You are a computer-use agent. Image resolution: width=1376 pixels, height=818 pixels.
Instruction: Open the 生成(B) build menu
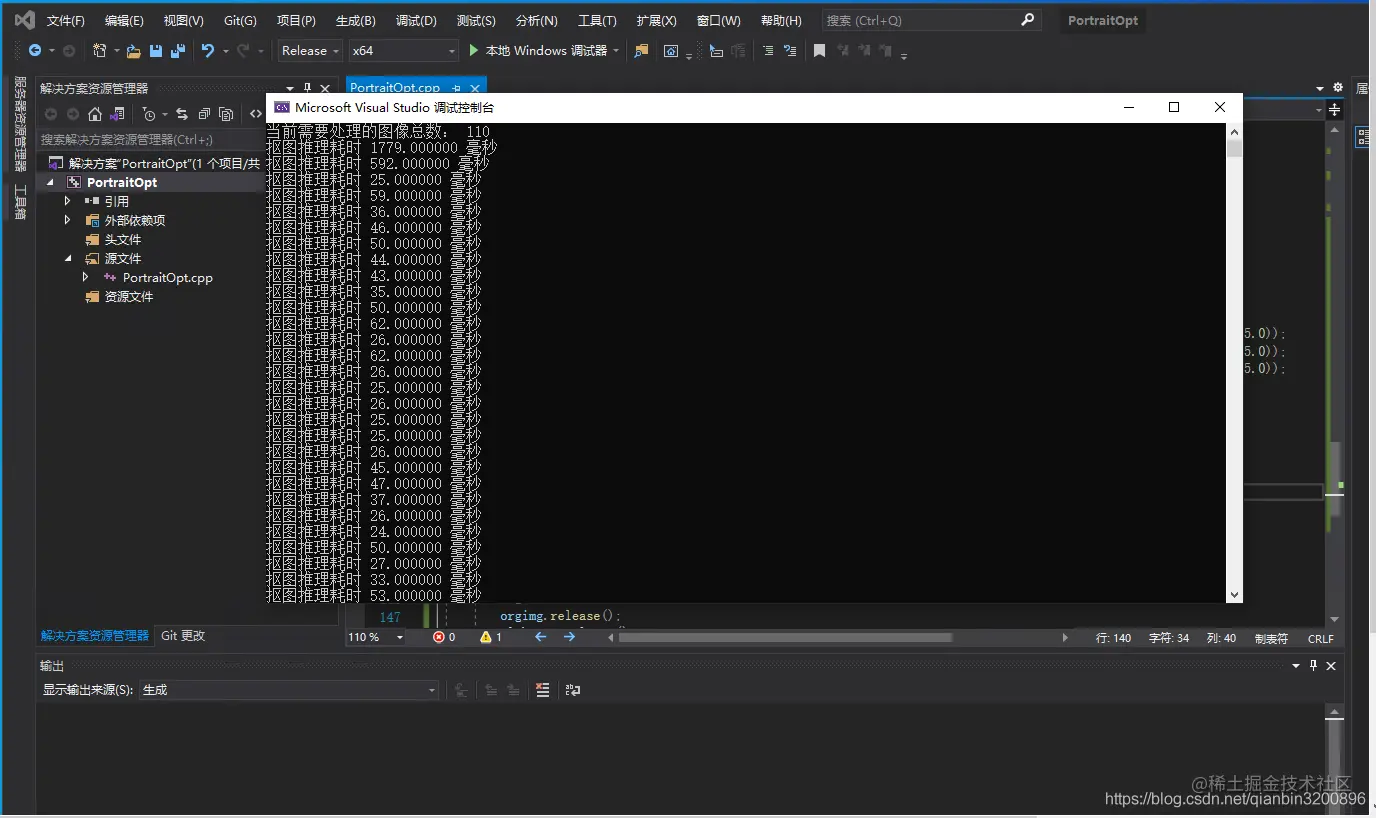[356, 21]
